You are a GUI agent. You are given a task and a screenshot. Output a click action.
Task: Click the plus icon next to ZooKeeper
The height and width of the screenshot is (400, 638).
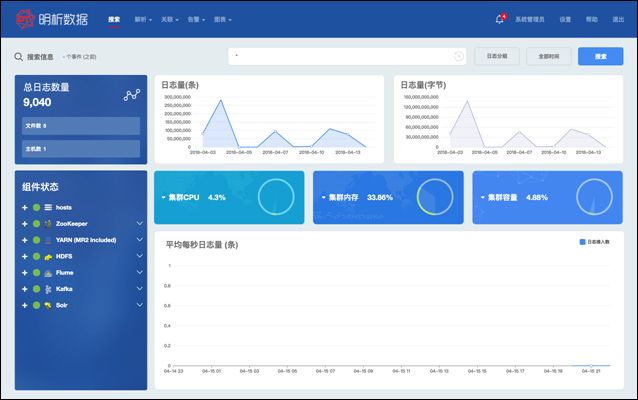point(25,224)
